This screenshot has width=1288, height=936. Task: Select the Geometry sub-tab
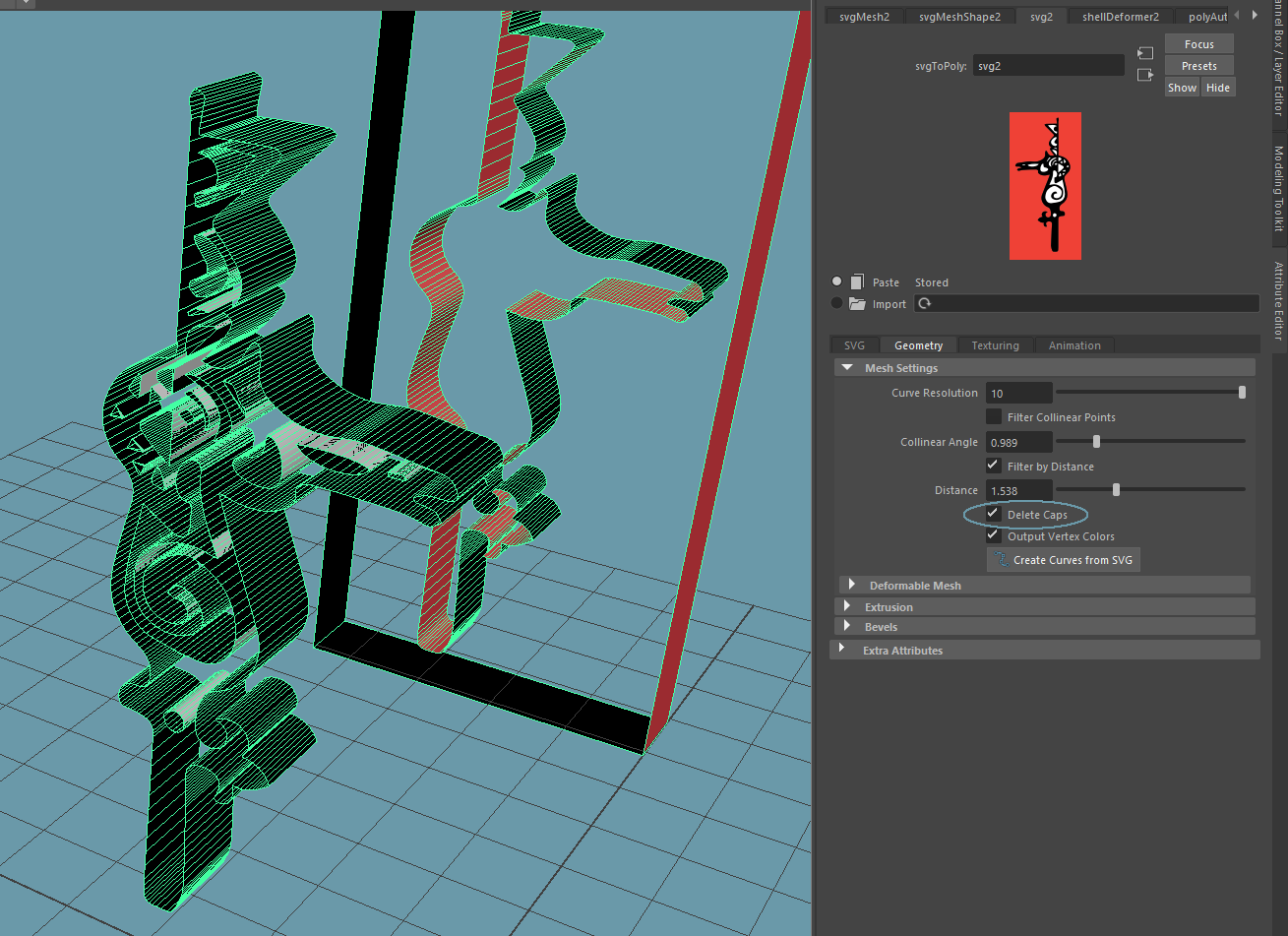tap(918, 345)
